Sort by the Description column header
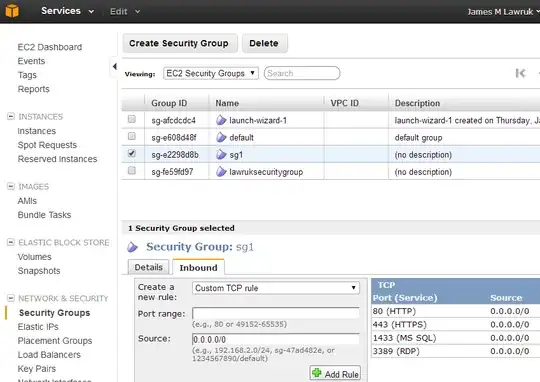540x382 pixels. (x=417, y=103)
